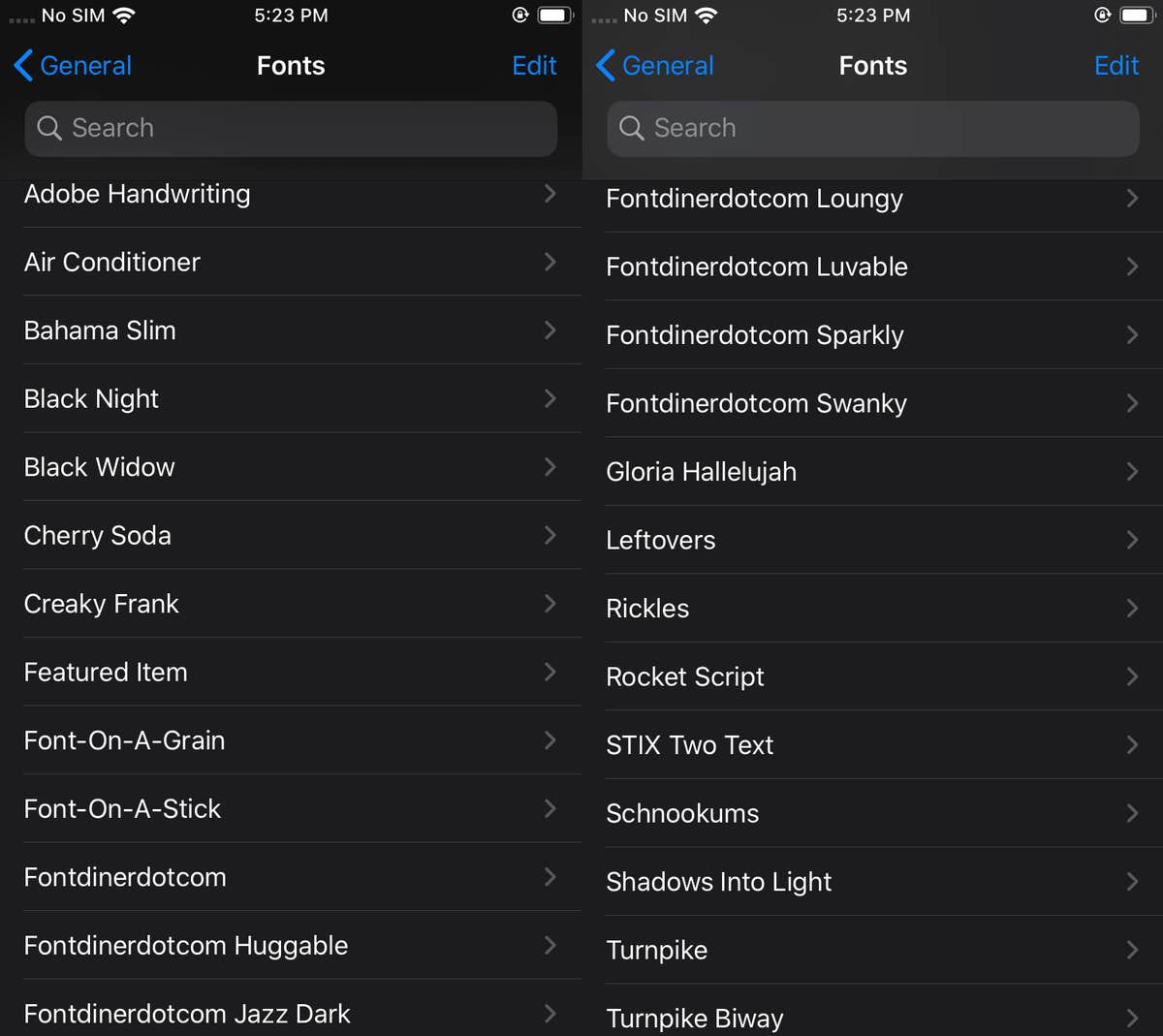The image size is (1163, 1036).
Task: Tap the No SIM indicator
Action: tap(73, 15)
